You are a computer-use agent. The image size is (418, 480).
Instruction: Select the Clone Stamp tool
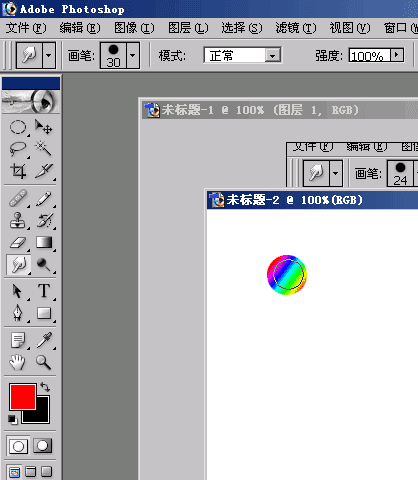coord(18,220)
